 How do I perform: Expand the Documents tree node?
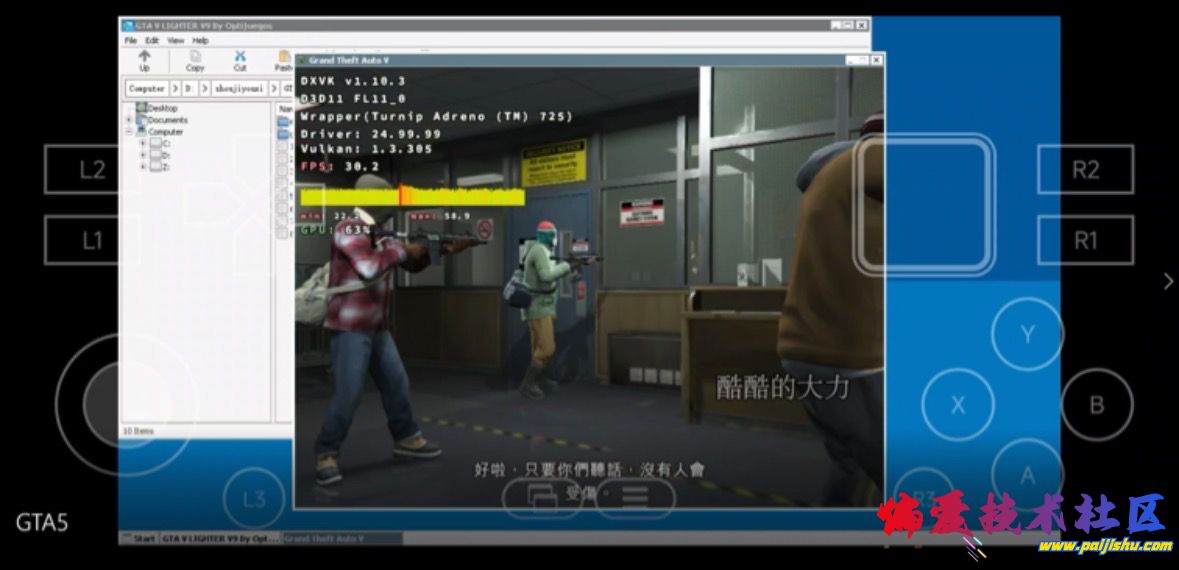pos(129,120)
